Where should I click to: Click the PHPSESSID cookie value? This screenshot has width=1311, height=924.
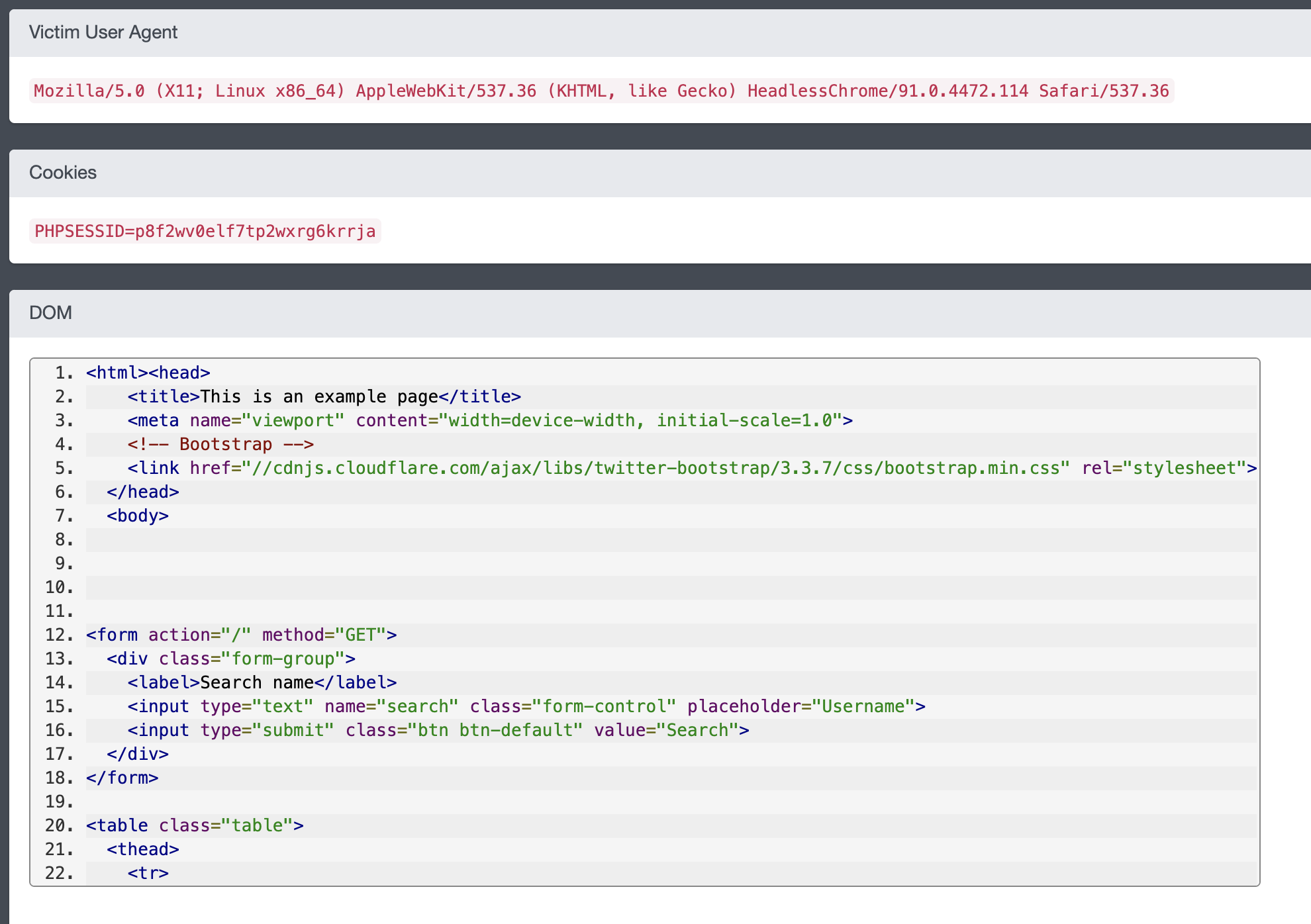(205, 231)
